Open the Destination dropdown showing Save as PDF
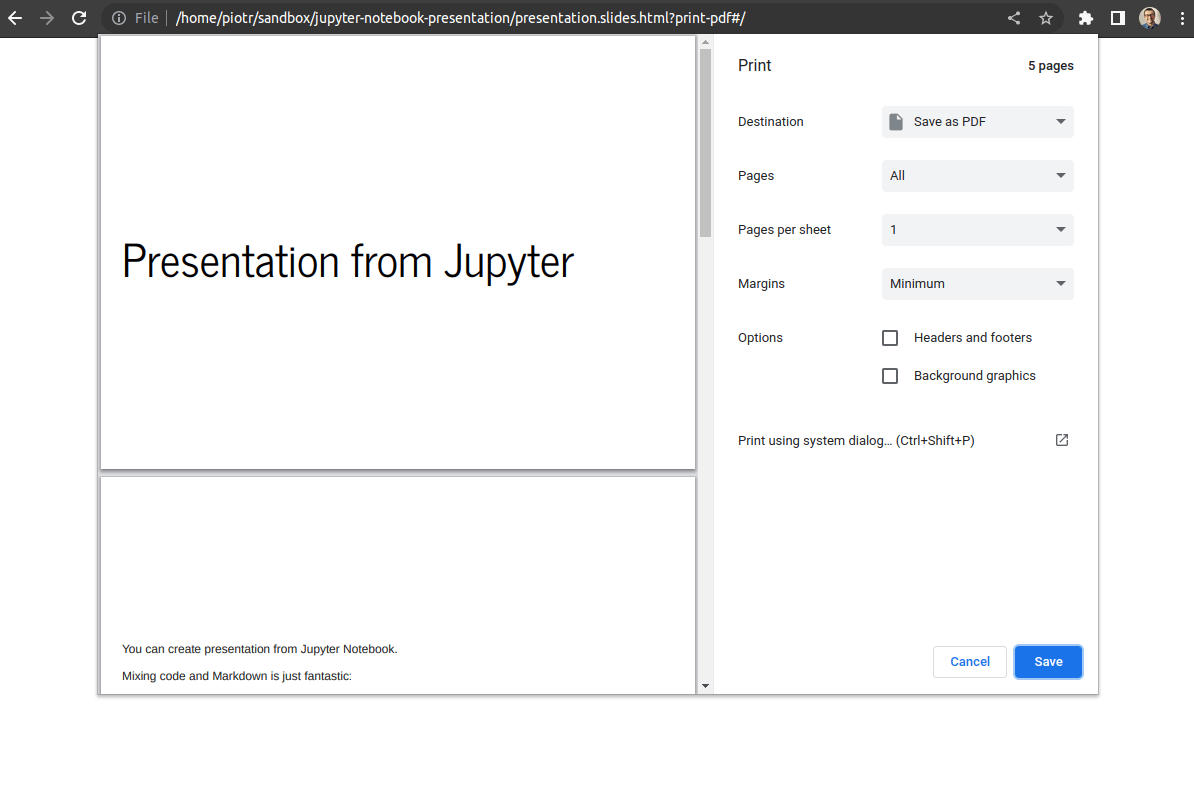1194x794 pixels. [x=977, y=121]
